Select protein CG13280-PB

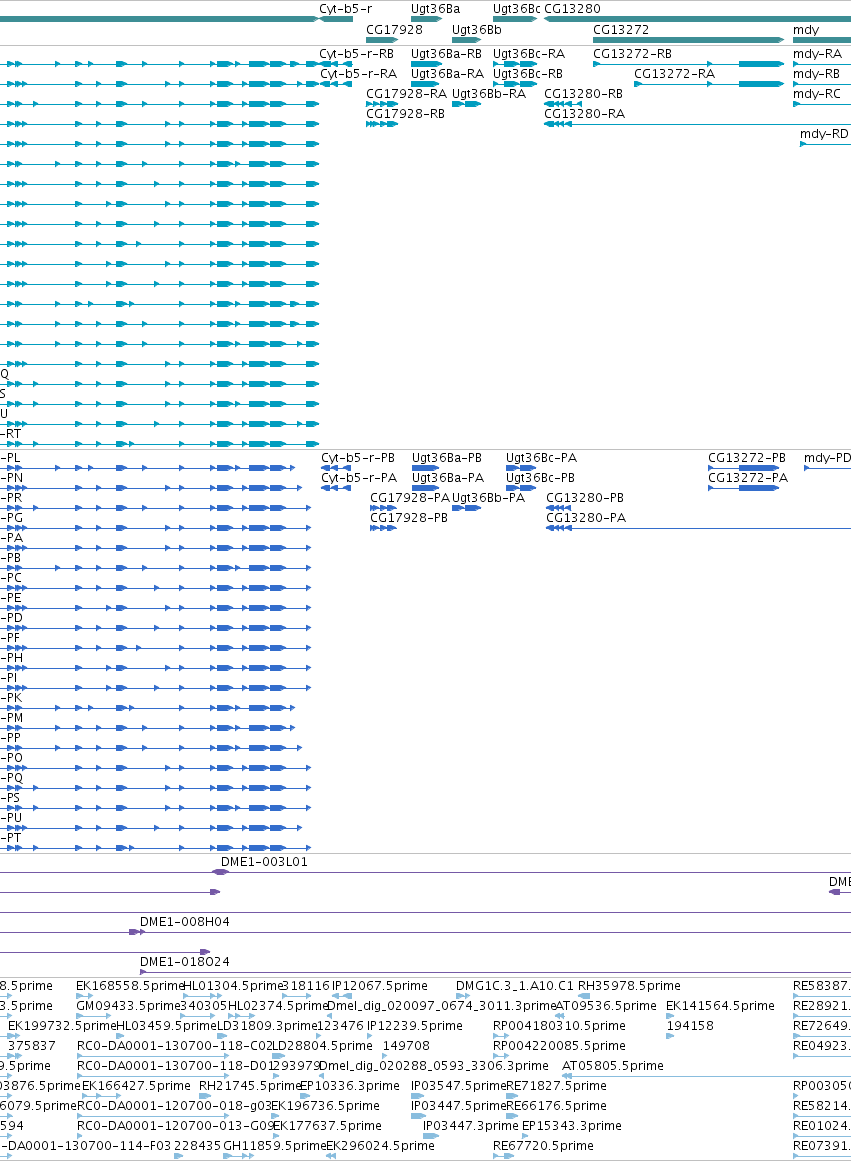coord(585,498)
